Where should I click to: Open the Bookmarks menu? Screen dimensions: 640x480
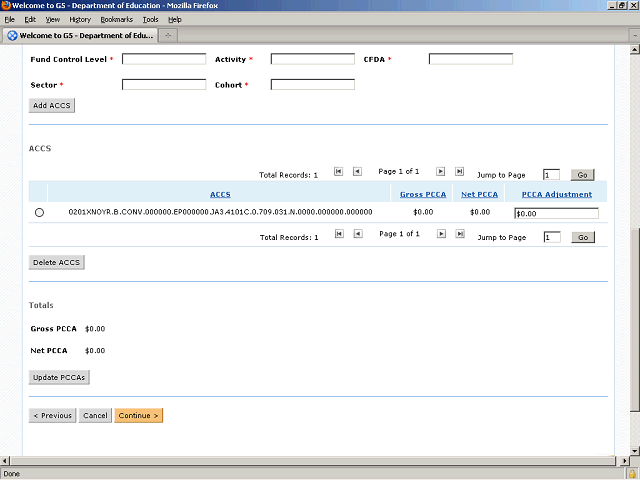click(x=116, y=19)
